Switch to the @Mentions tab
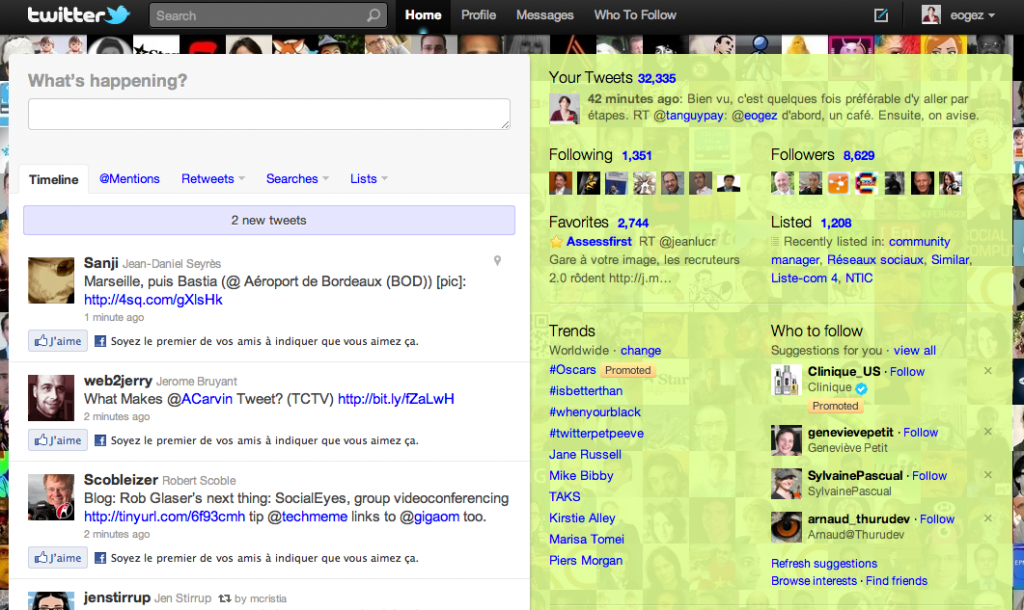The width and height of the screenshot is (1024, 610). tap(129, 178)
